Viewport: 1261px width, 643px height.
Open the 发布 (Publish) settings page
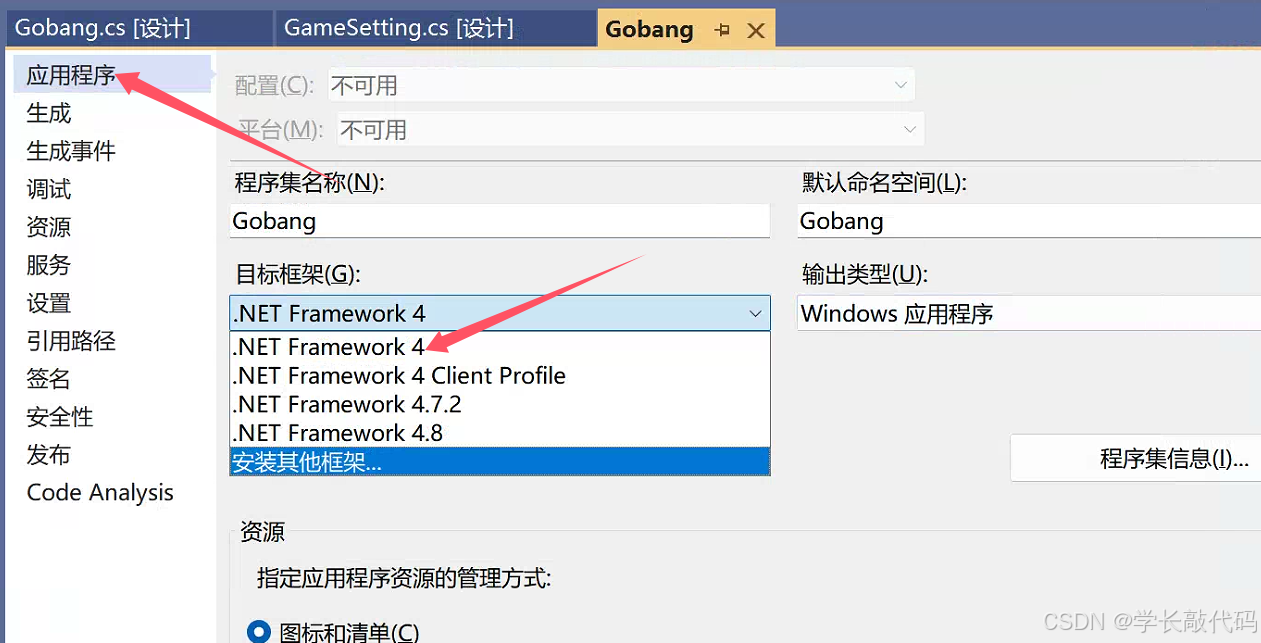(x=47, y=455)
